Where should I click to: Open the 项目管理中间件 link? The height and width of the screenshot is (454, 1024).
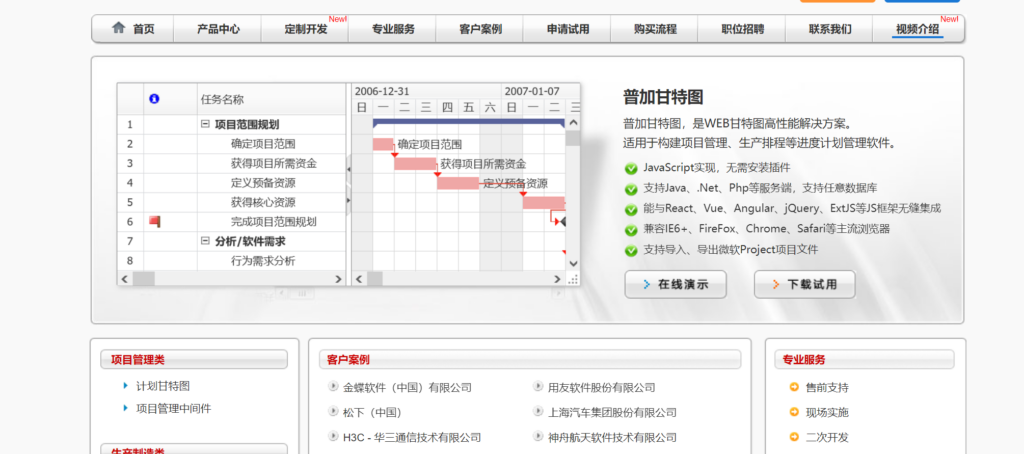point(173,408)
